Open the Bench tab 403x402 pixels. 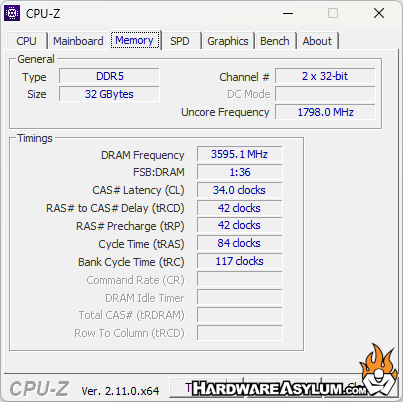point(275,41)
